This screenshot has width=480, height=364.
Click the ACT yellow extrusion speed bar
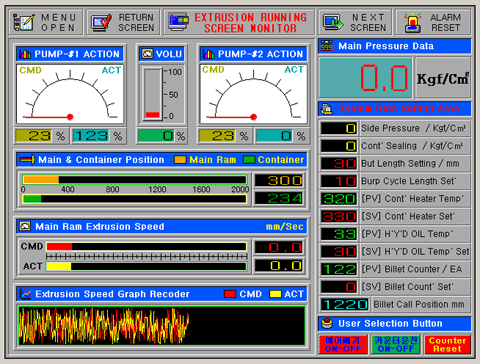point(146,266)
